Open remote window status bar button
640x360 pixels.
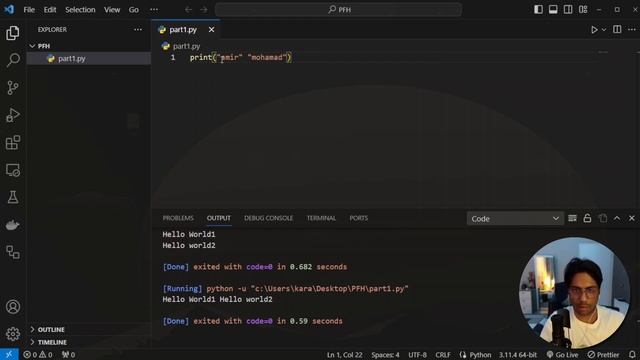9,354
